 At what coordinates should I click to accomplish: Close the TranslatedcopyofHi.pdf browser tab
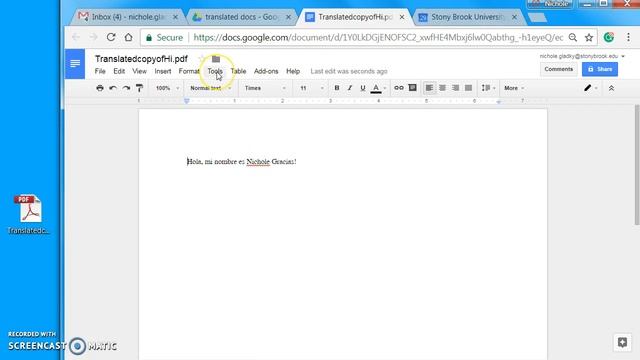click(402, 17)
